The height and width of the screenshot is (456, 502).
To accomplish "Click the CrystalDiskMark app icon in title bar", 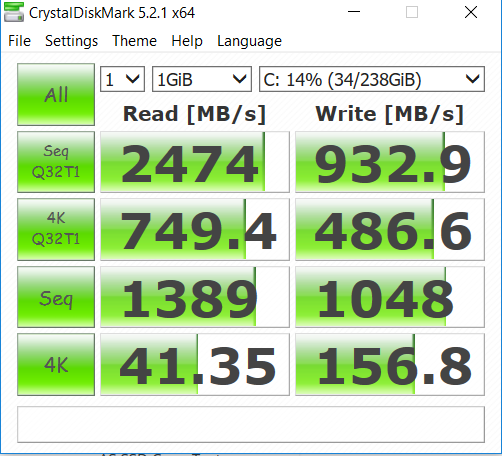I will [14, 12].
